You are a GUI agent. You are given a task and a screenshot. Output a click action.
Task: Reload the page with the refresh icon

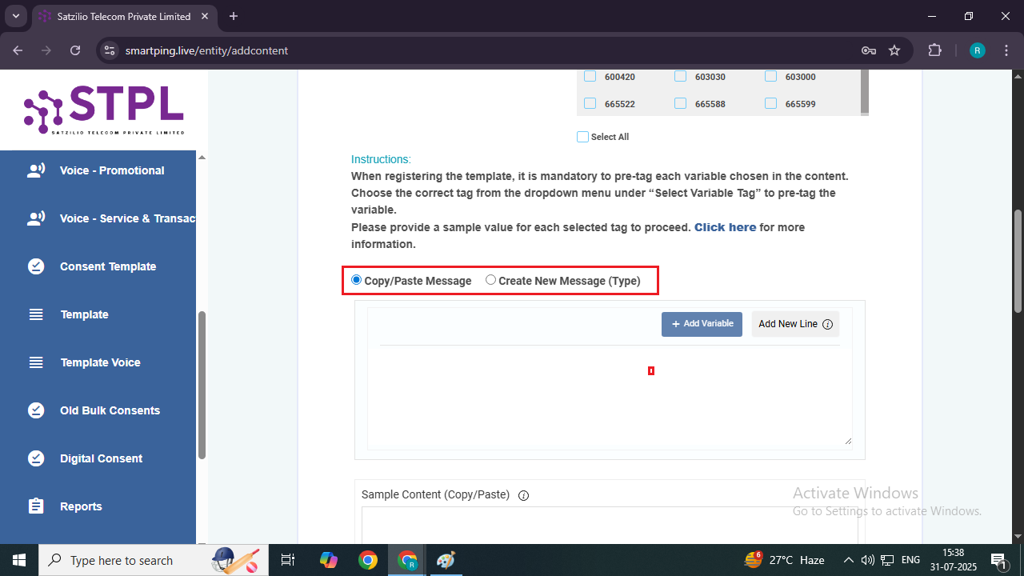(x=75, y=50)
